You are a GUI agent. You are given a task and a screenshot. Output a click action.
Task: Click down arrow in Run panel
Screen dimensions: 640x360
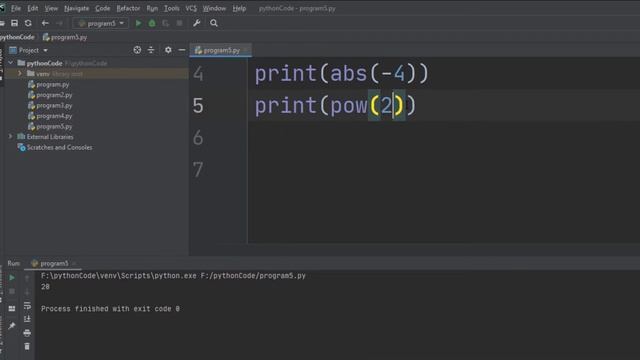[x=27, y=291]
